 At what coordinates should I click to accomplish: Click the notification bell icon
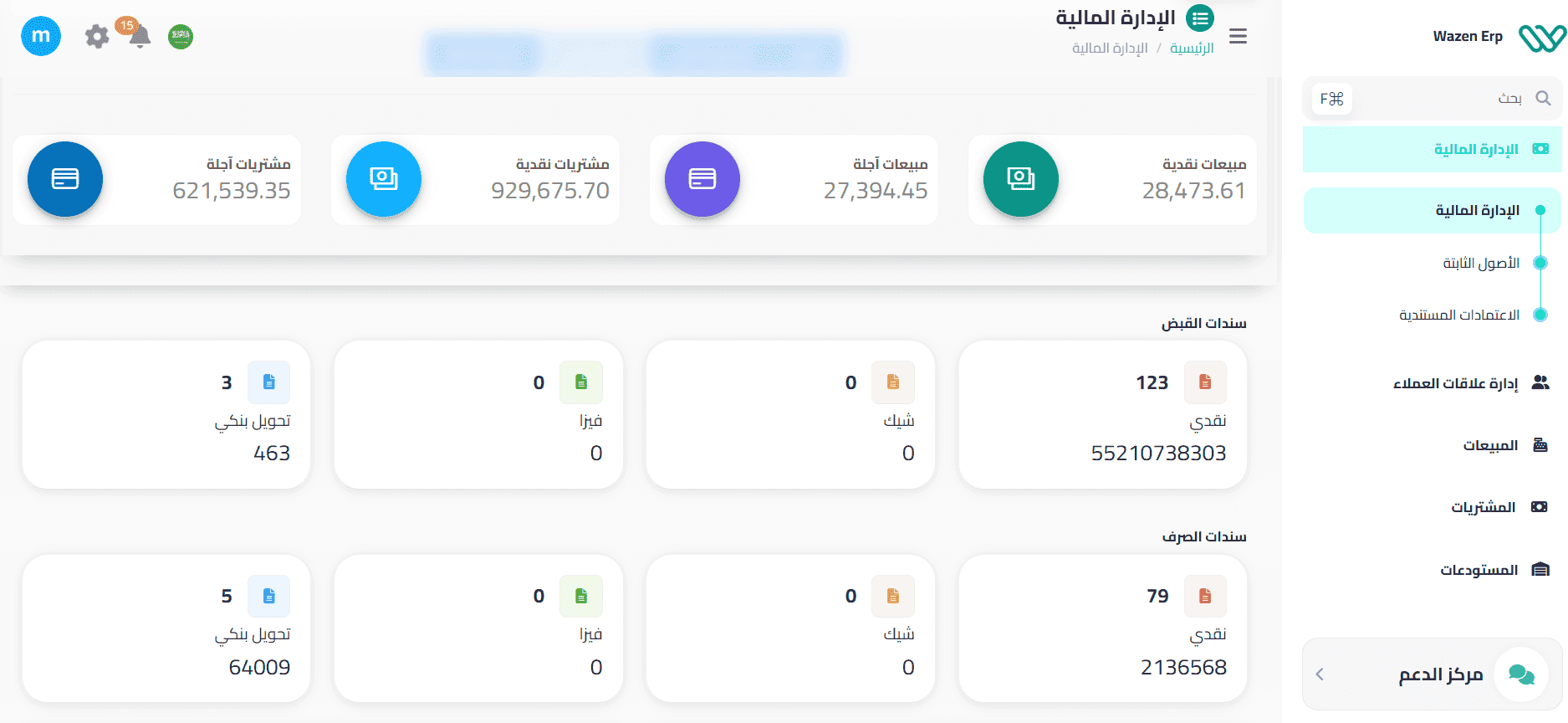coord(139,36)
